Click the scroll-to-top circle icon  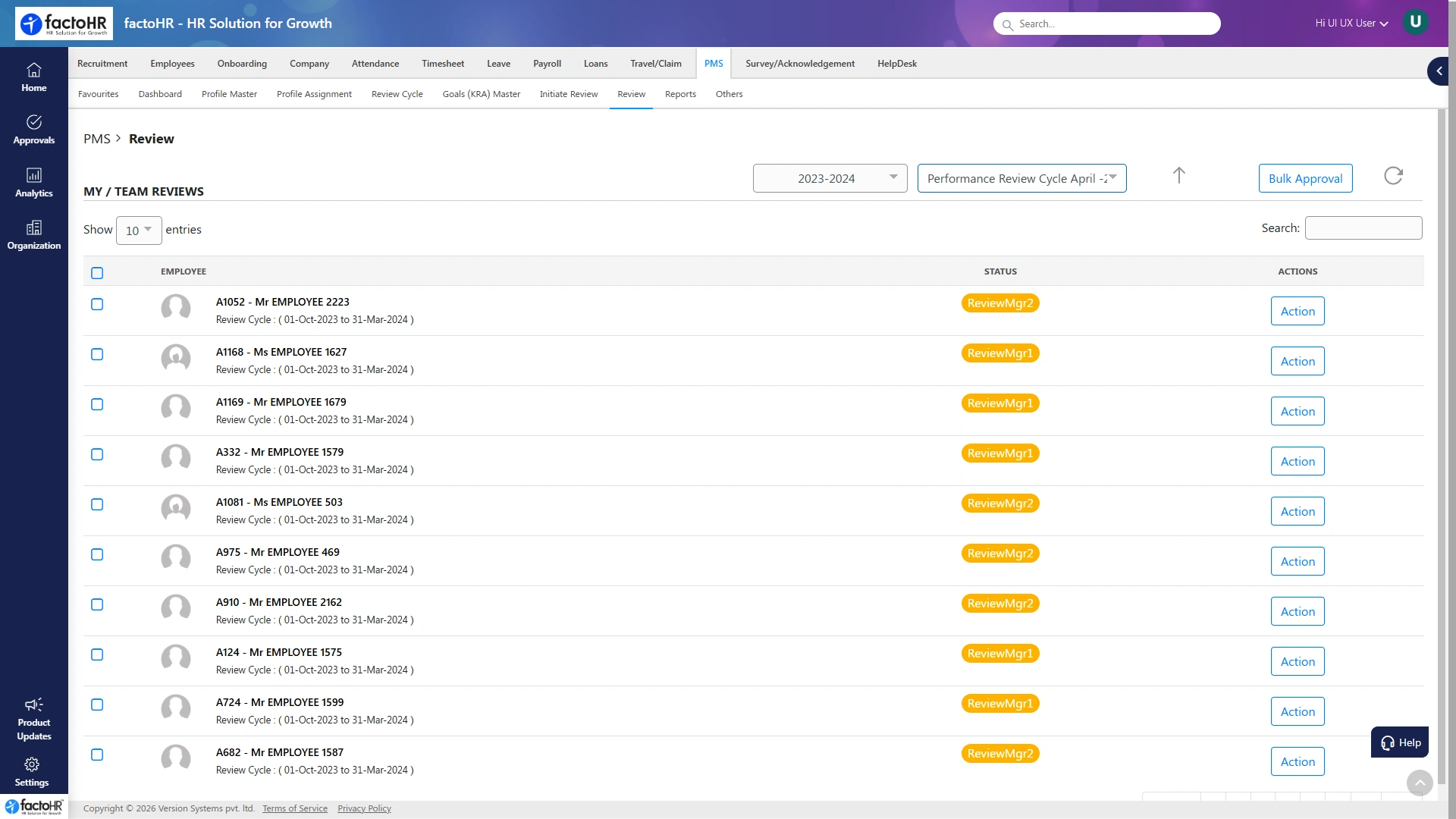coord(1420,783)
